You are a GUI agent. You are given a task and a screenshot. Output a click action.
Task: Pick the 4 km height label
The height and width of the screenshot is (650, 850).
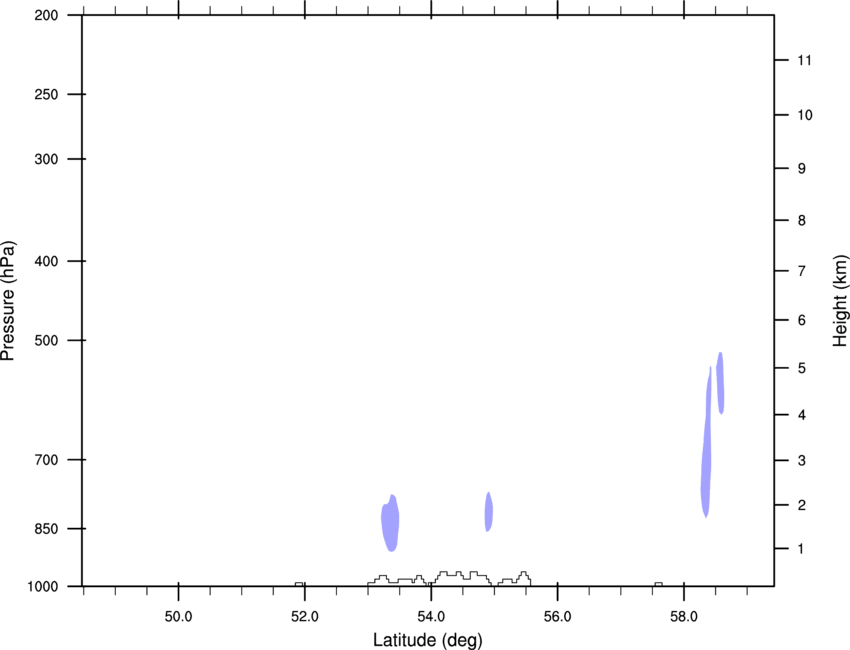pos(802,415)
